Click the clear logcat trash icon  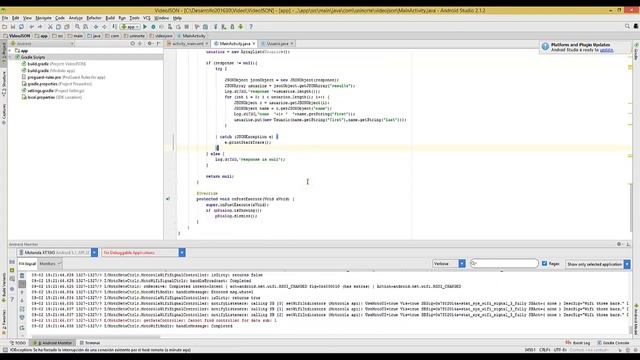[x=22, y=276]
